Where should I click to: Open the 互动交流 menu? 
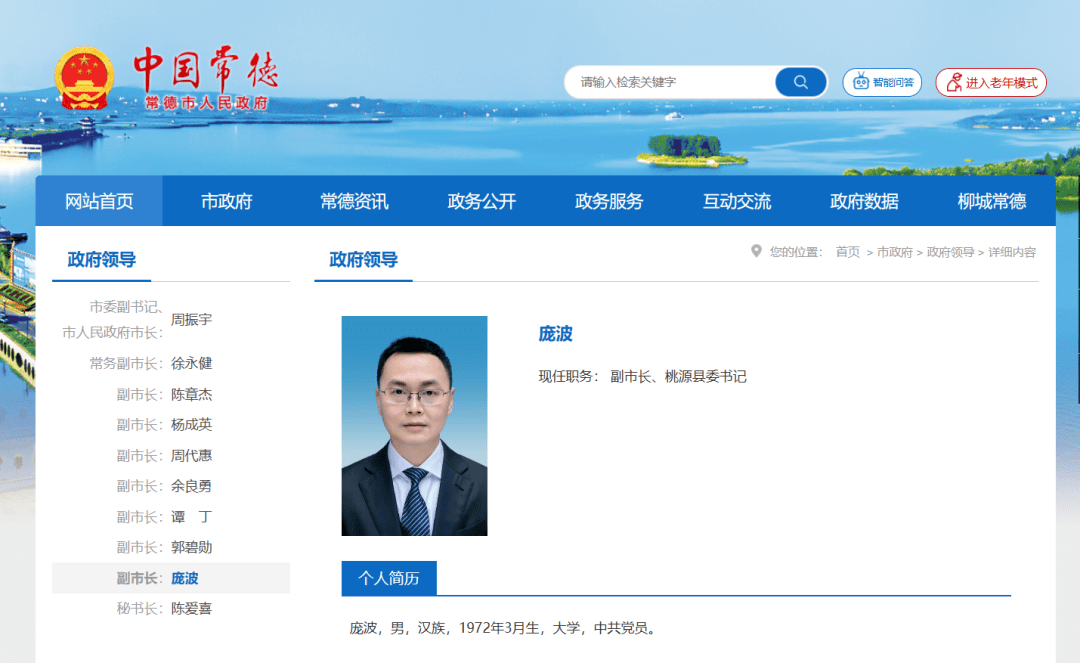pyautogui.click(x=737, y=201)
